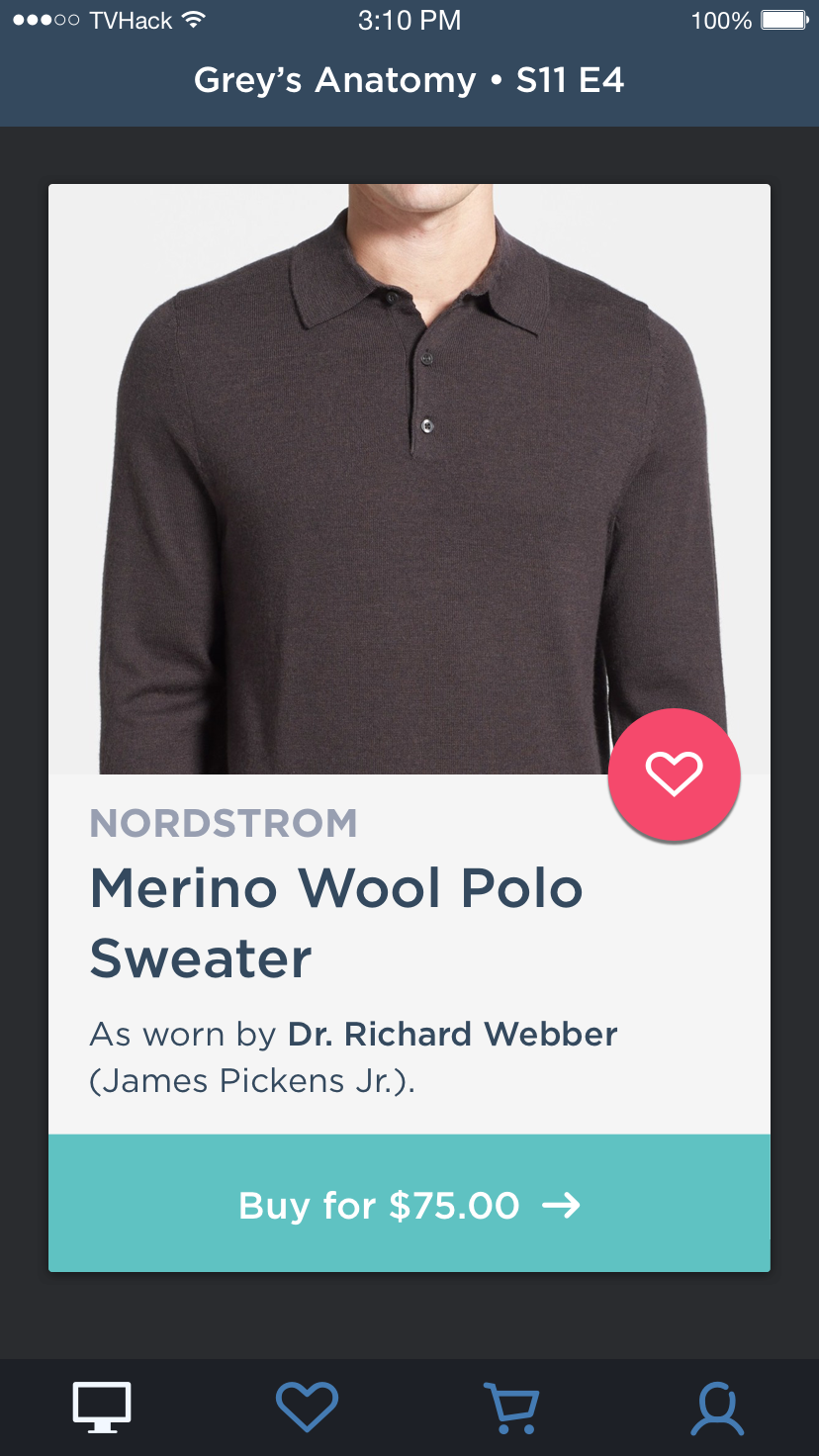Tap the NORDSTROM brand label
The height and width of the screenshot is (1456, 819).
pyautogui.click(x=224, y=823)
